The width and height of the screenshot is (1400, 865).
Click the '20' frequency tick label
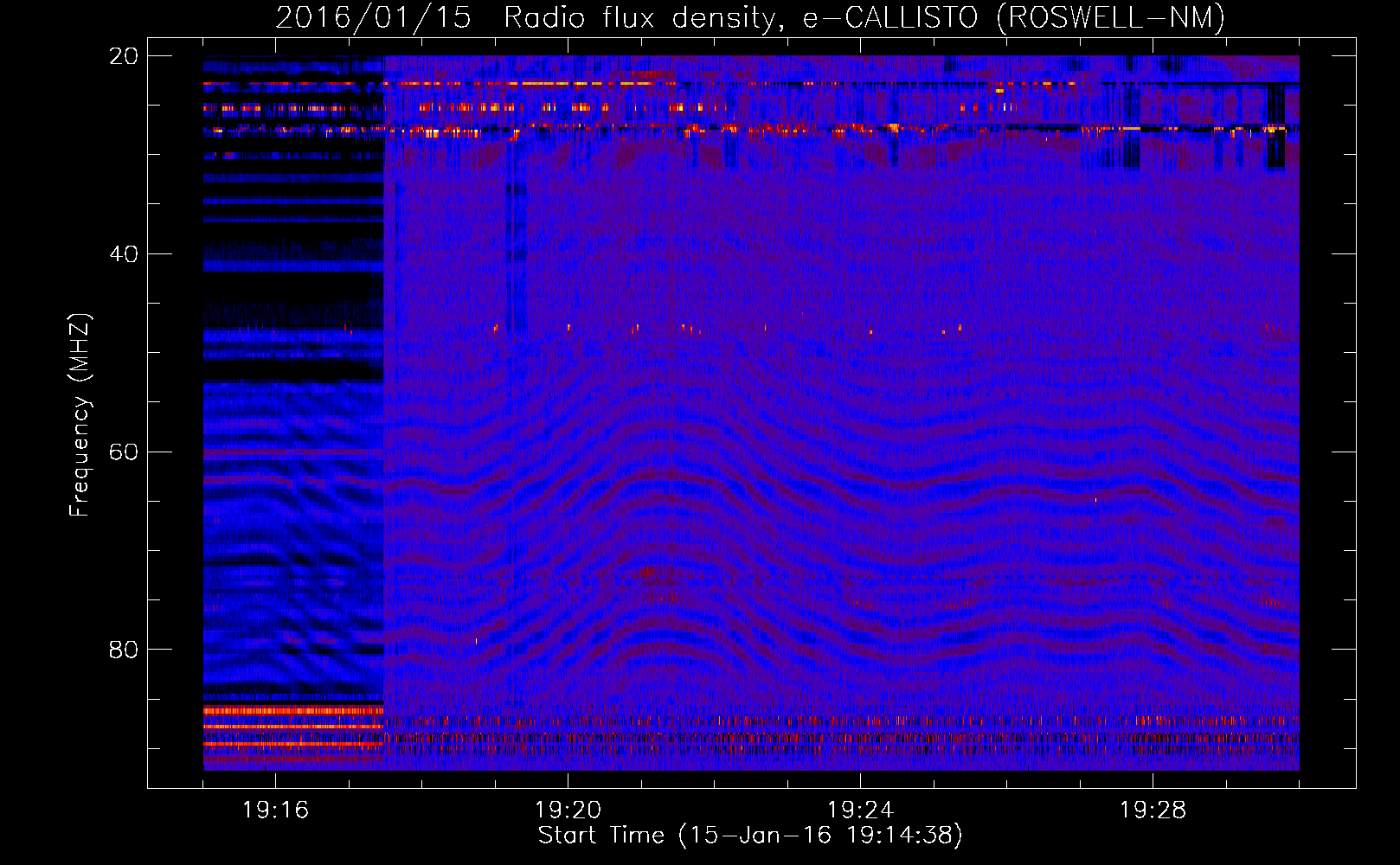click(124, 56)
